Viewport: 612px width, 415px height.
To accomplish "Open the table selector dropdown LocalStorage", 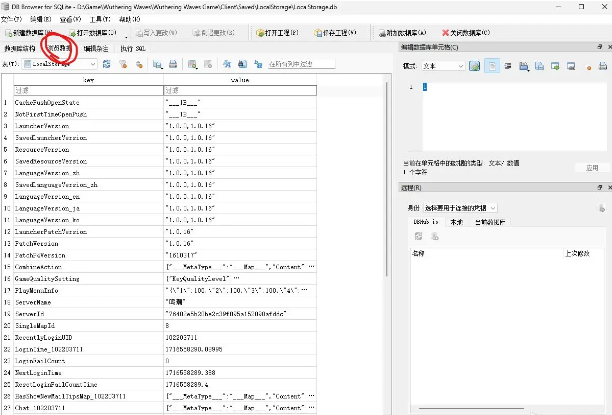I will click(61, 65).
